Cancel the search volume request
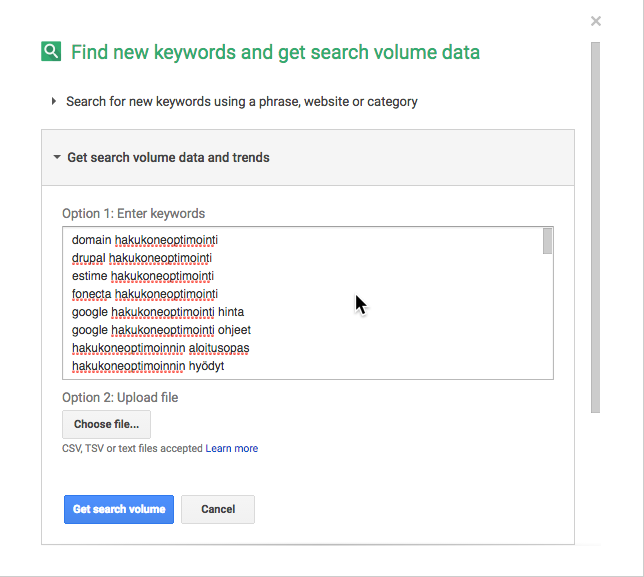The height and width of the screenshot is (577, 644). (218, 509)
